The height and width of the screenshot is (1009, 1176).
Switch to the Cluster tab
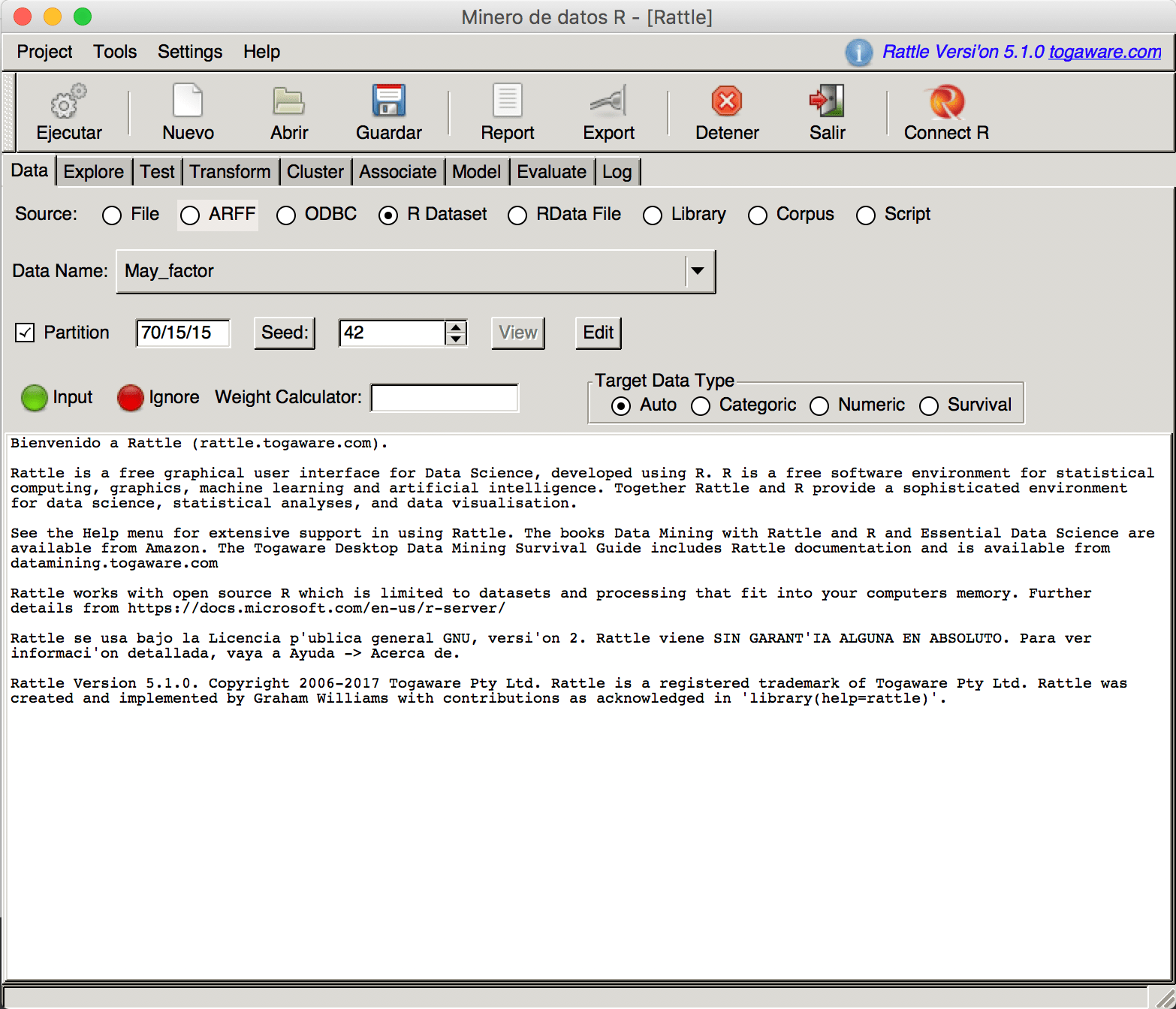[x=315, y=171]
